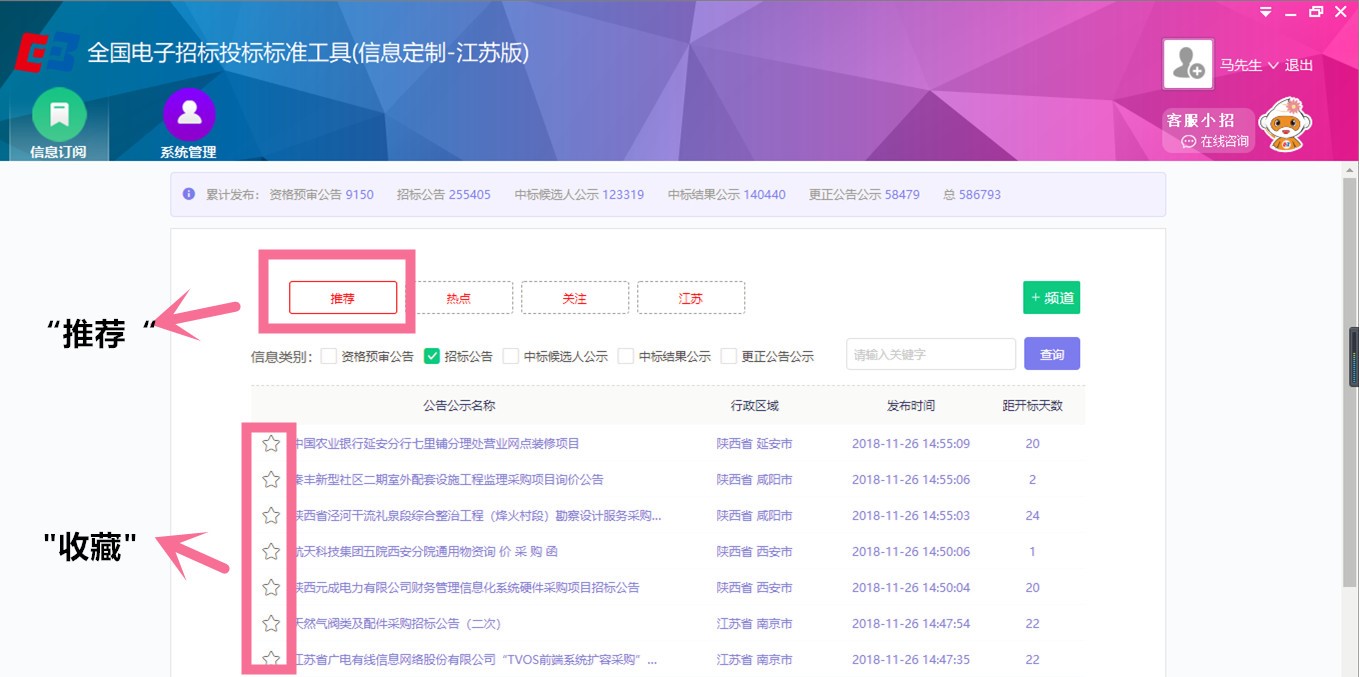Favorite the 天然气阀类及配件采购 notice via its star
1359x677 pixels.
pos(270,623)
